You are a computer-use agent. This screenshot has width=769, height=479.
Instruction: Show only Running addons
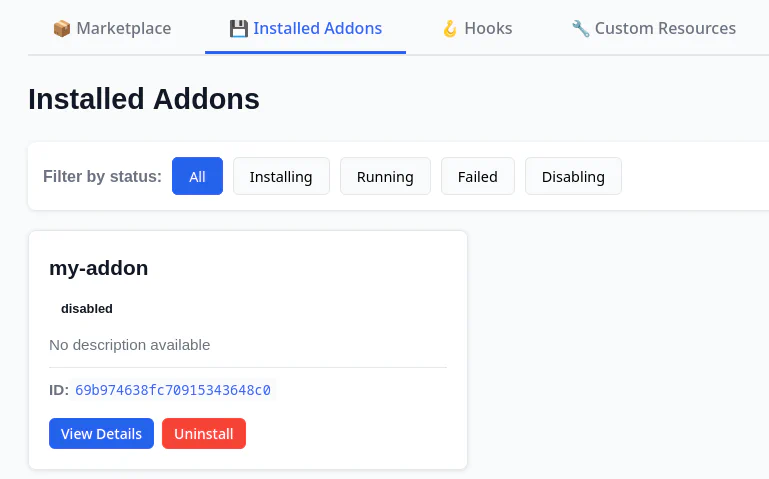[385, 176]
